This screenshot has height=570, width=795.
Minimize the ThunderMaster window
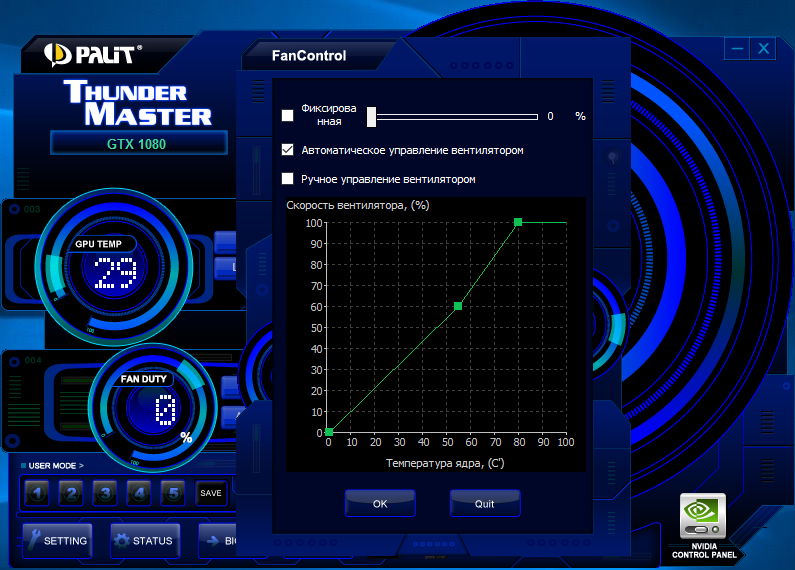click(737, 49)
